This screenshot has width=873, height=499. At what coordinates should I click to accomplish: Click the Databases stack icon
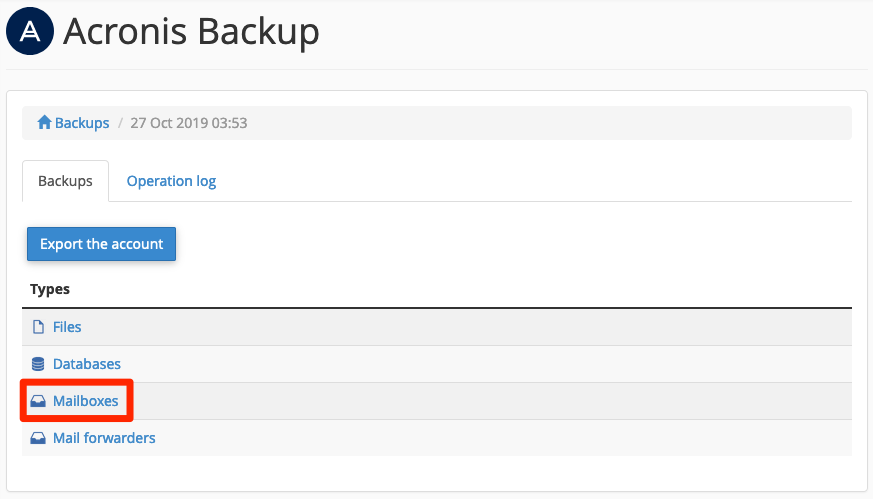coord(39,364)
